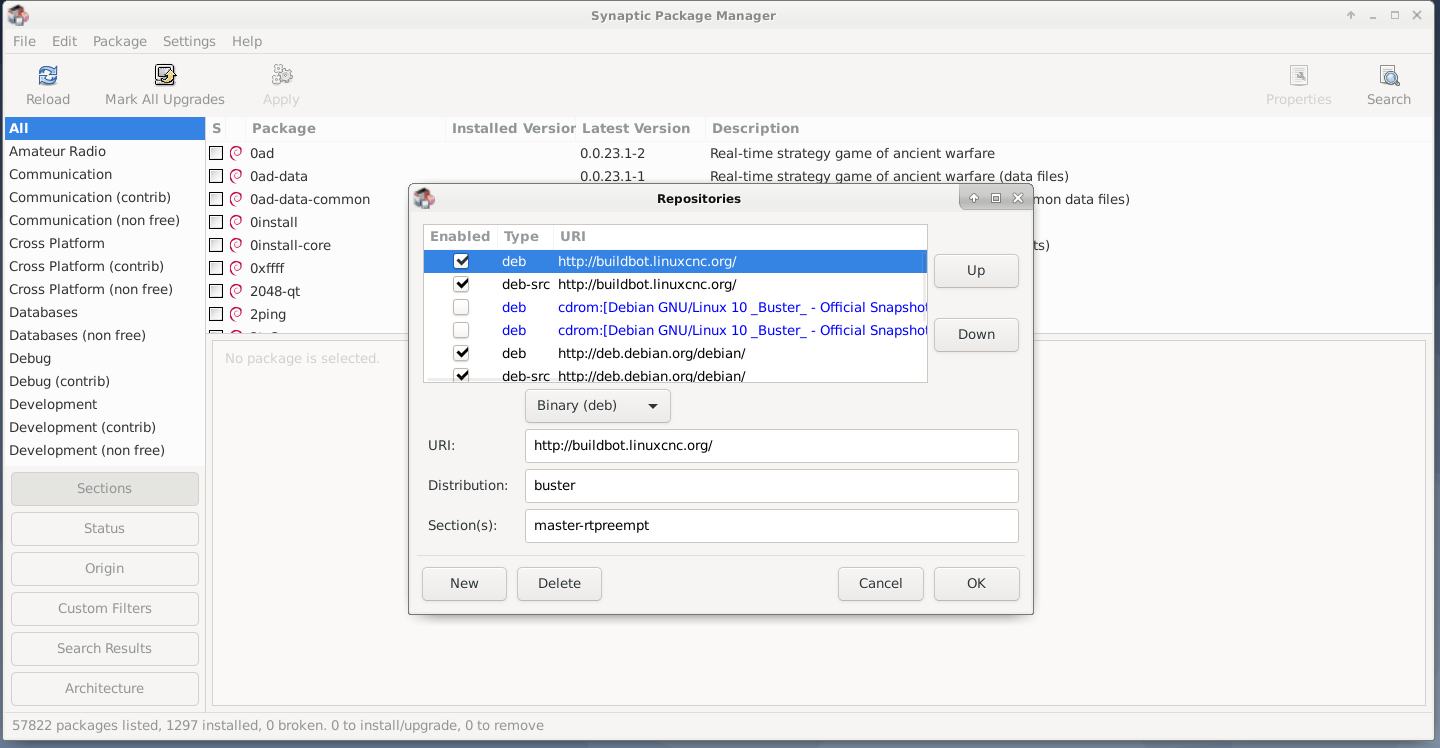Select Amateur Radio section

(x=104, y=151)
